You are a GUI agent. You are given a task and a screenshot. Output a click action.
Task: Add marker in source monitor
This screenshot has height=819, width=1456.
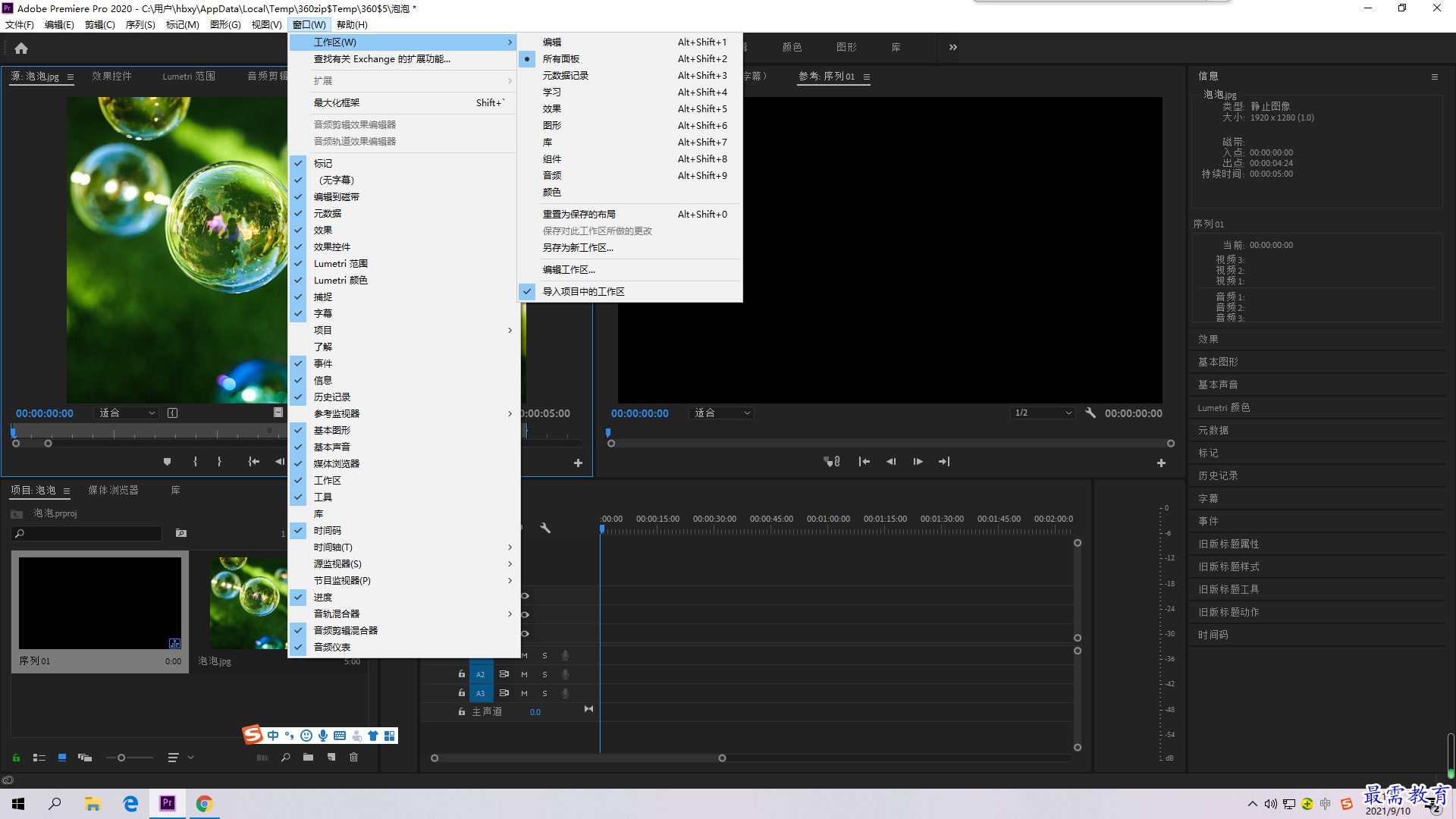pyautogui.click(x=167, y=462)
